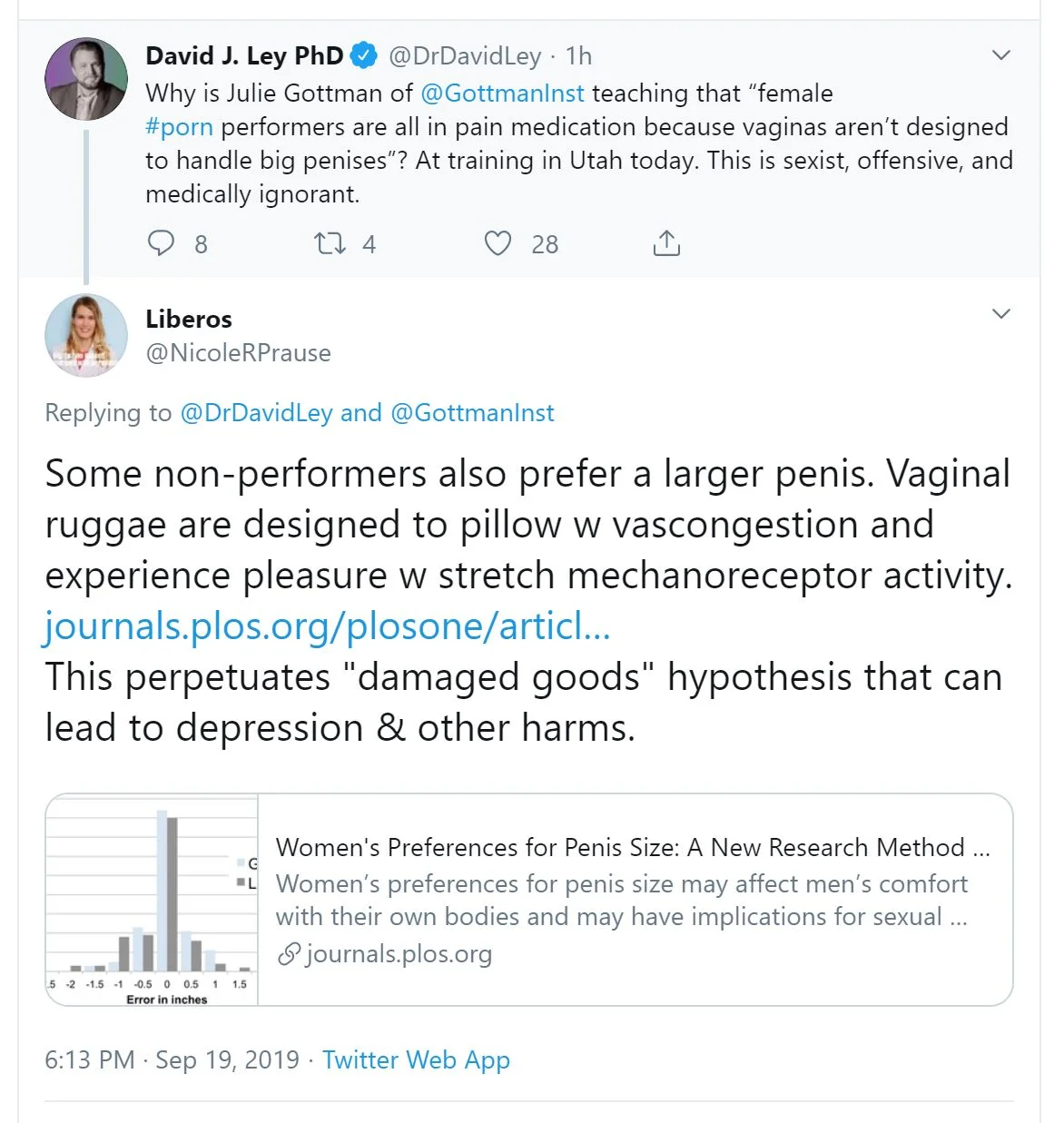Click the share icon on the top tweet
Screen dimensions: 1064x1123
[666, 243]
